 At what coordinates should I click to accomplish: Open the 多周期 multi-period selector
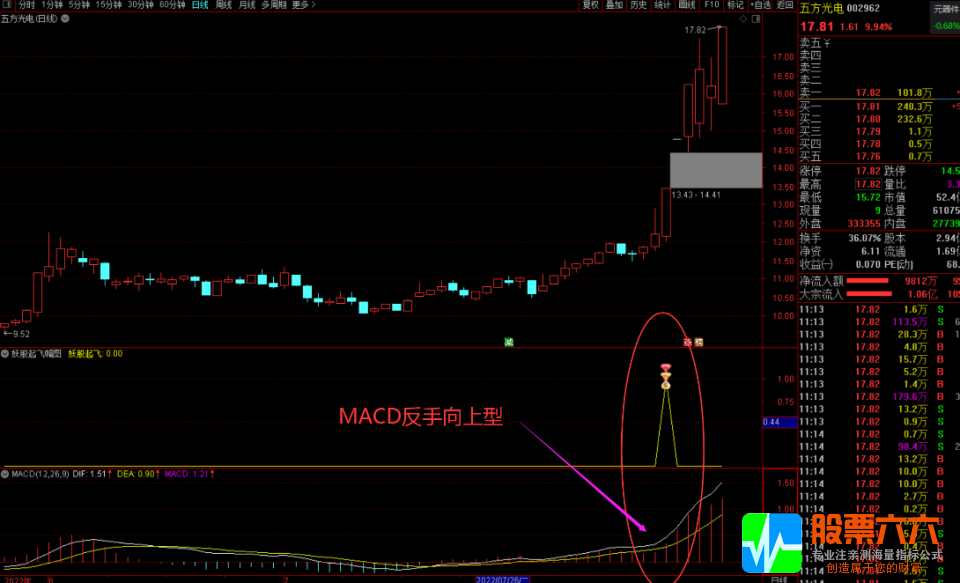pyautogui.click(x=273, y=5)
